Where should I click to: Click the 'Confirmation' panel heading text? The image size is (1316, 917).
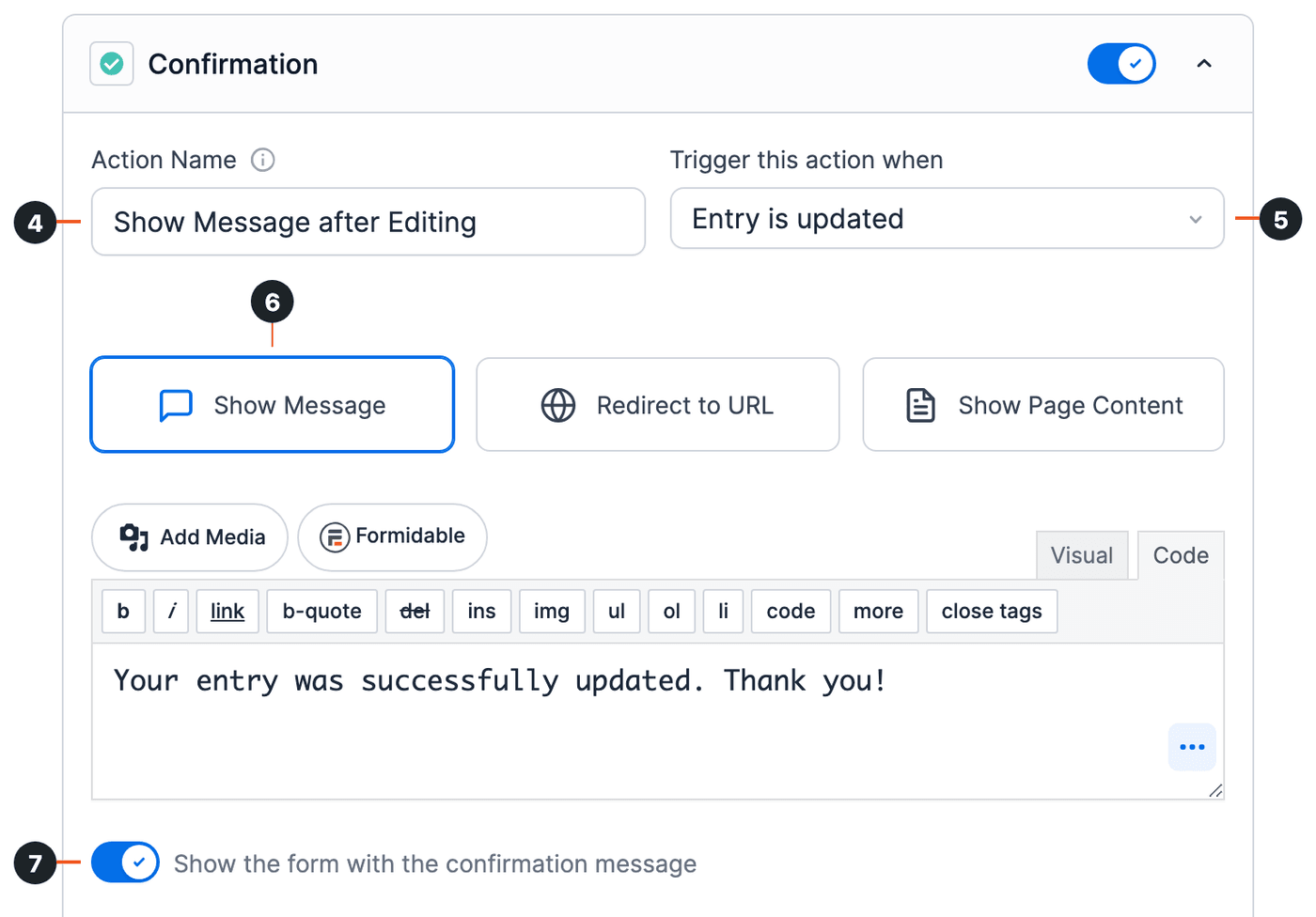(x=233, y=64)
